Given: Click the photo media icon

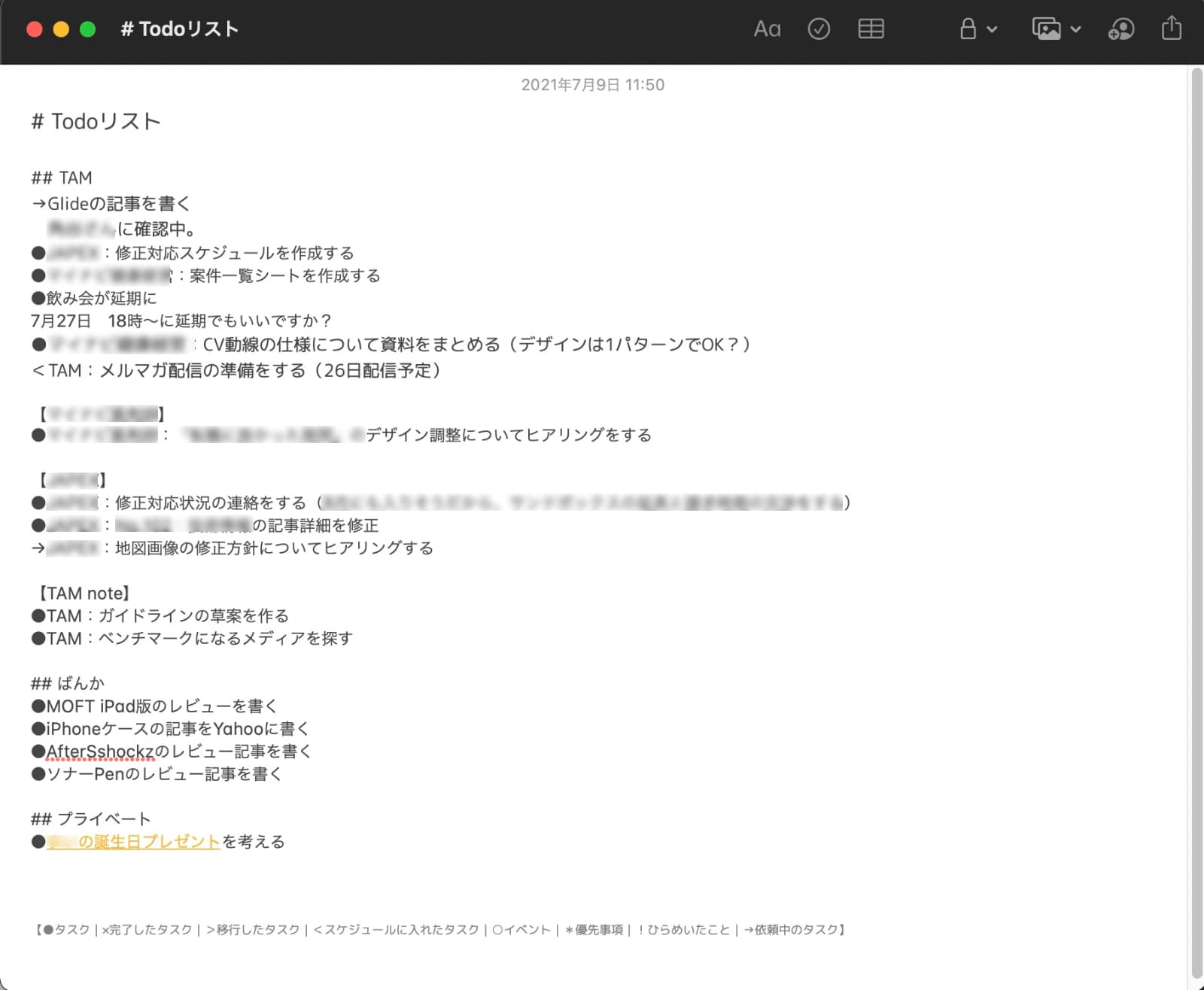Looking at the screenshot, I should [x=1047, y=29].
